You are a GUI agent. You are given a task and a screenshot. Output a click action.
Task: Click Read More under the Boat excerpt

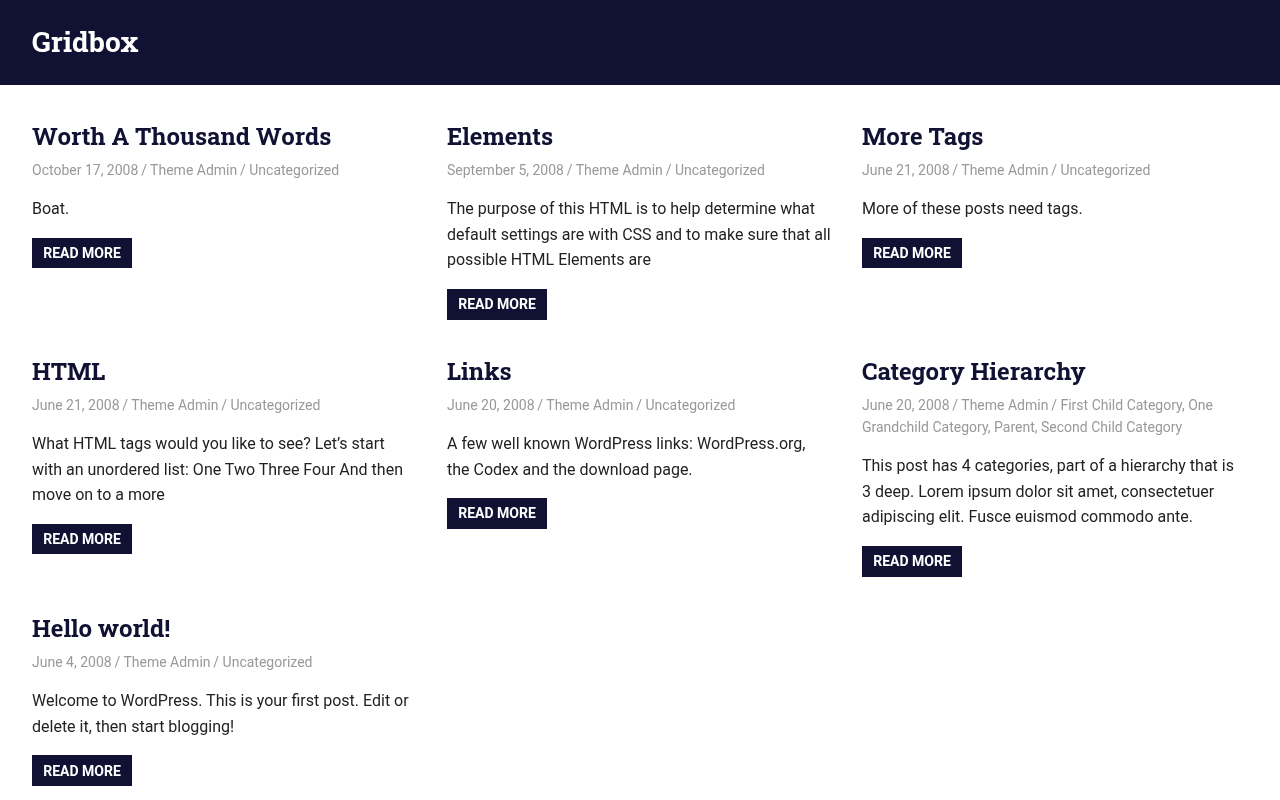(82, 253)
